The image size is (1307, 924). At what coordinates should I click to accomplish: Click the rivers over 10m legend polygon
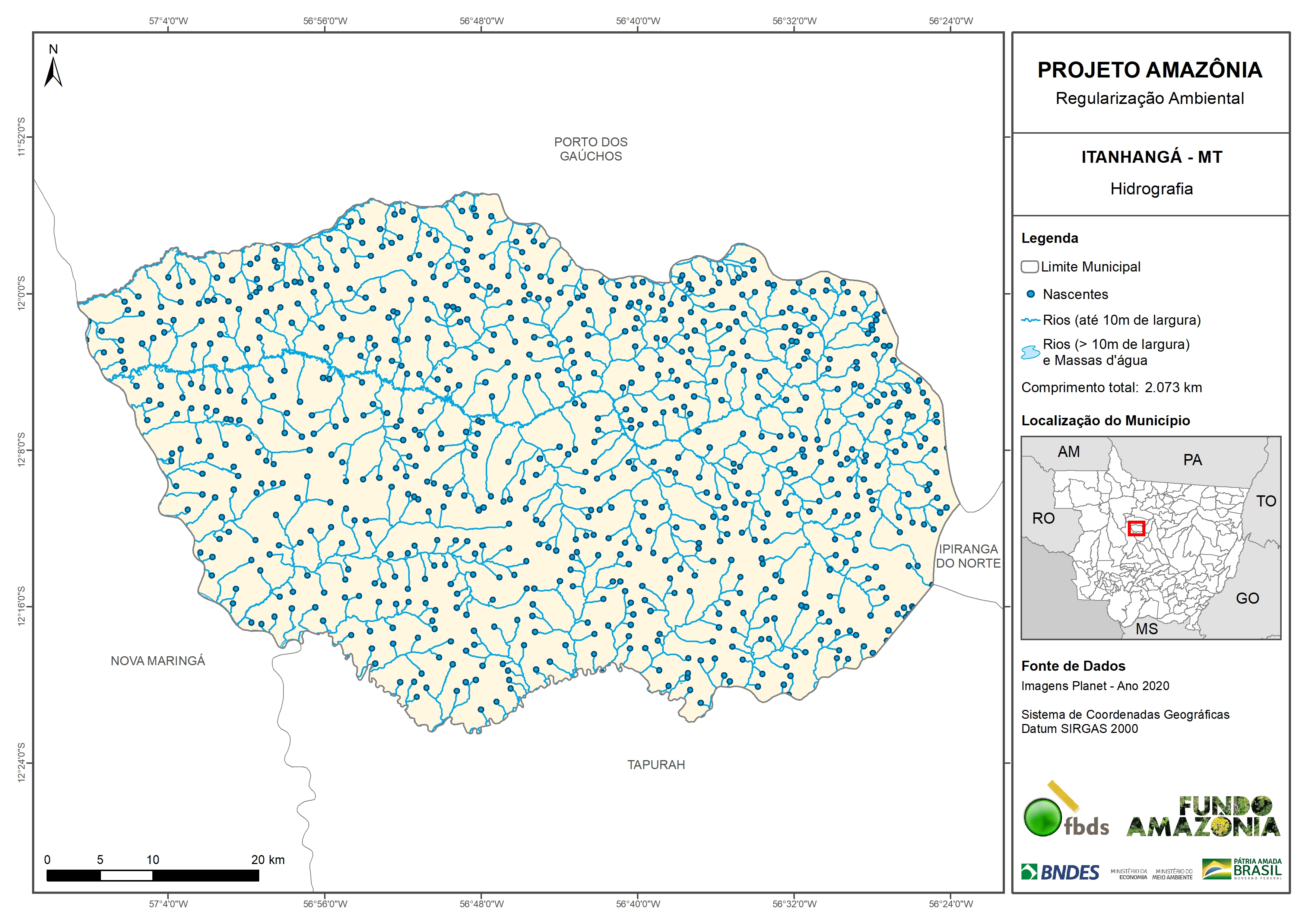pyautogui.click(x=1030, y=352)
